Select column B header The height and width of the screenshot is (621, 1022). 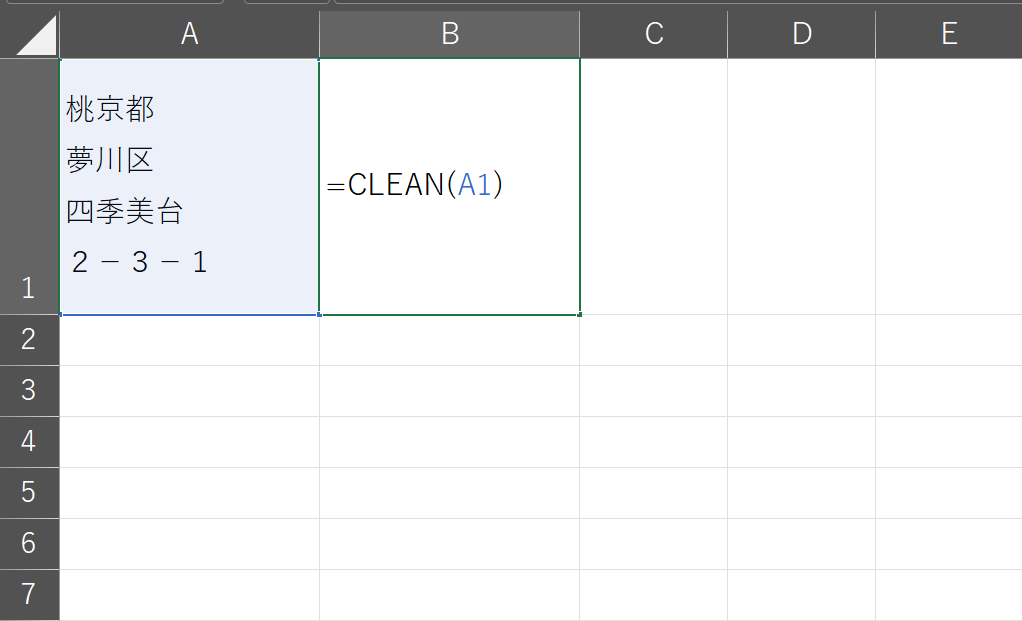pos(450,34)
